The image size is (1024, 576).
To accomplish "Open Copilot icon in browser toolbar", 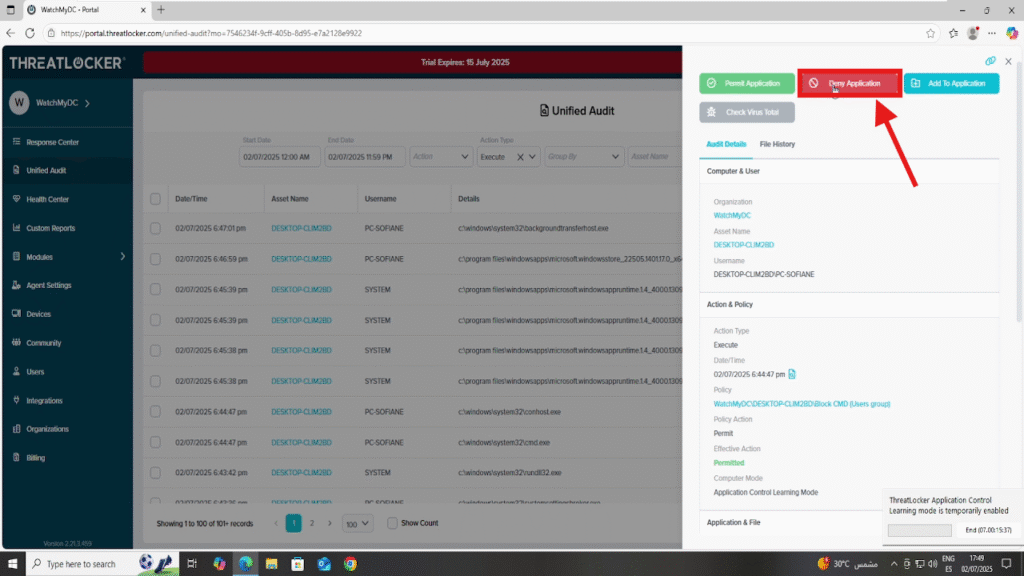I will click(1012, 33).
